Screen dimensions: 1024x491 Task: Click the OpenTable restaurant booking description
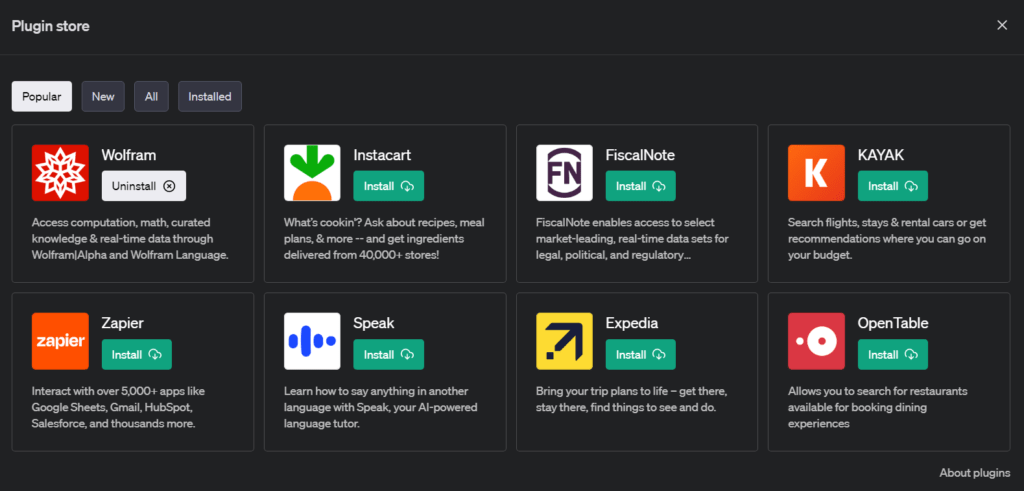[878, 407]
